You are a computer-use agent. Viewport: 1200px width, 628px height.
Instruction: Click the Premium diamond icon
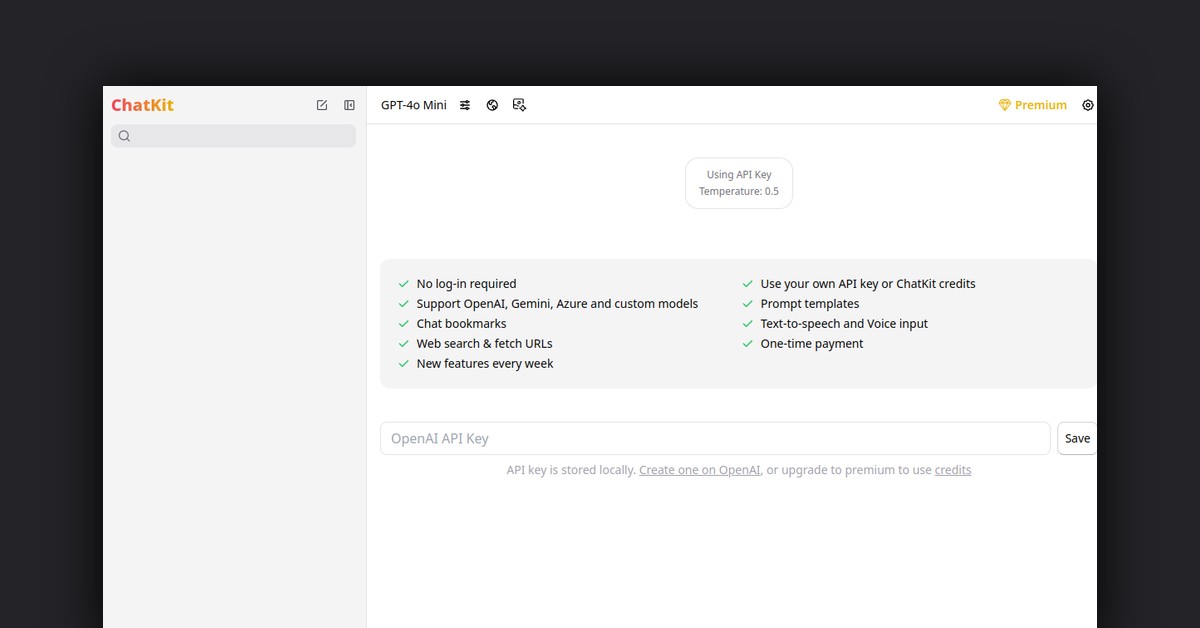point(1003,104)
